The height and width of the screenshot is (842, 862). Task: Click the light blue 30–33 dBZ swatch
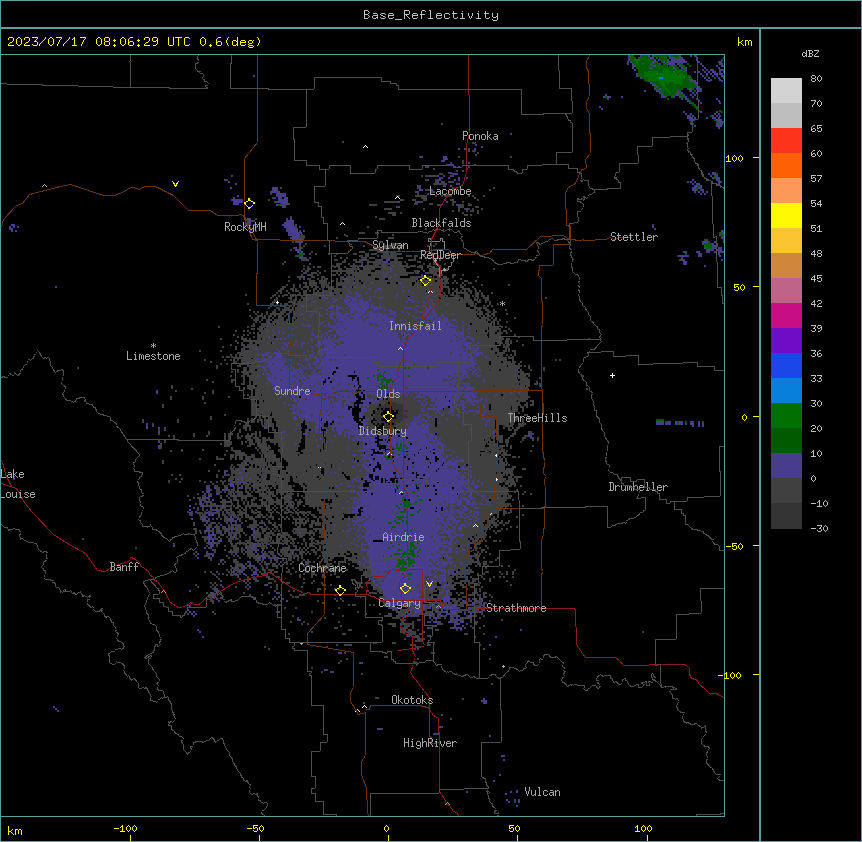point(786,391)
